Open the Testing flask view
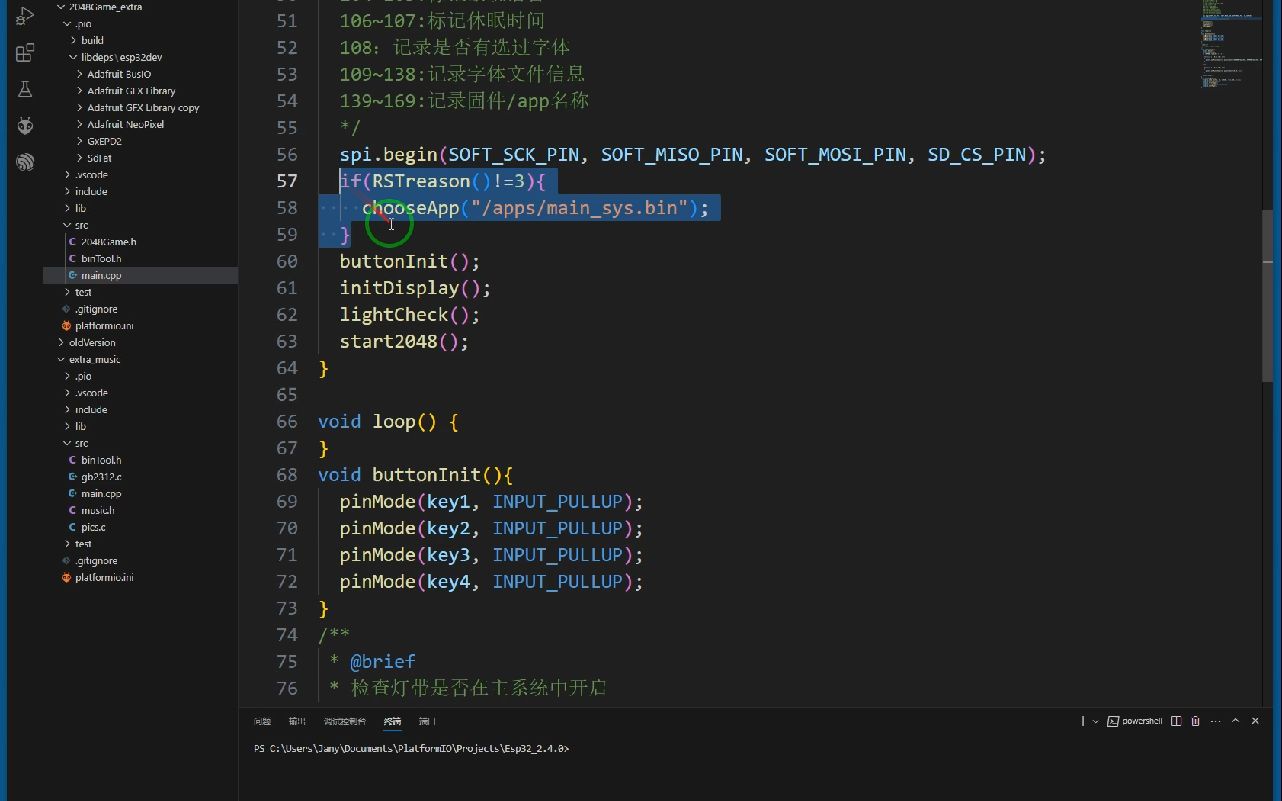This screenshot has width=1282, height=801. click(x=25, y=89)
